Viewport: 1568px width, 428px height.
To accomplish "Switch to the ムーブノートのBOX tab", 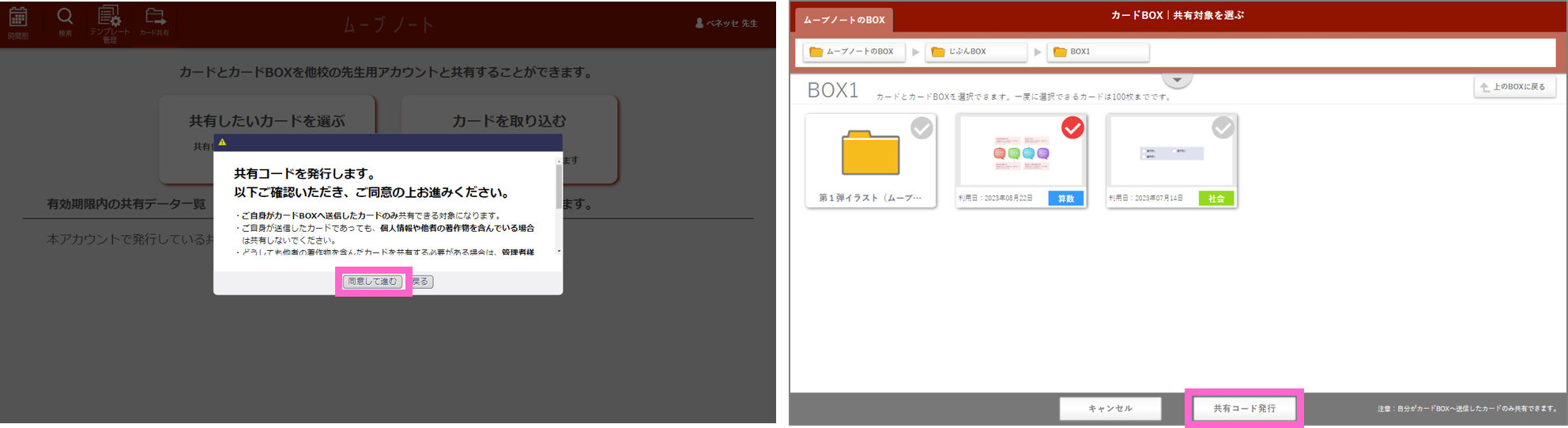I will pyautogui.click(x=844, y=20).
